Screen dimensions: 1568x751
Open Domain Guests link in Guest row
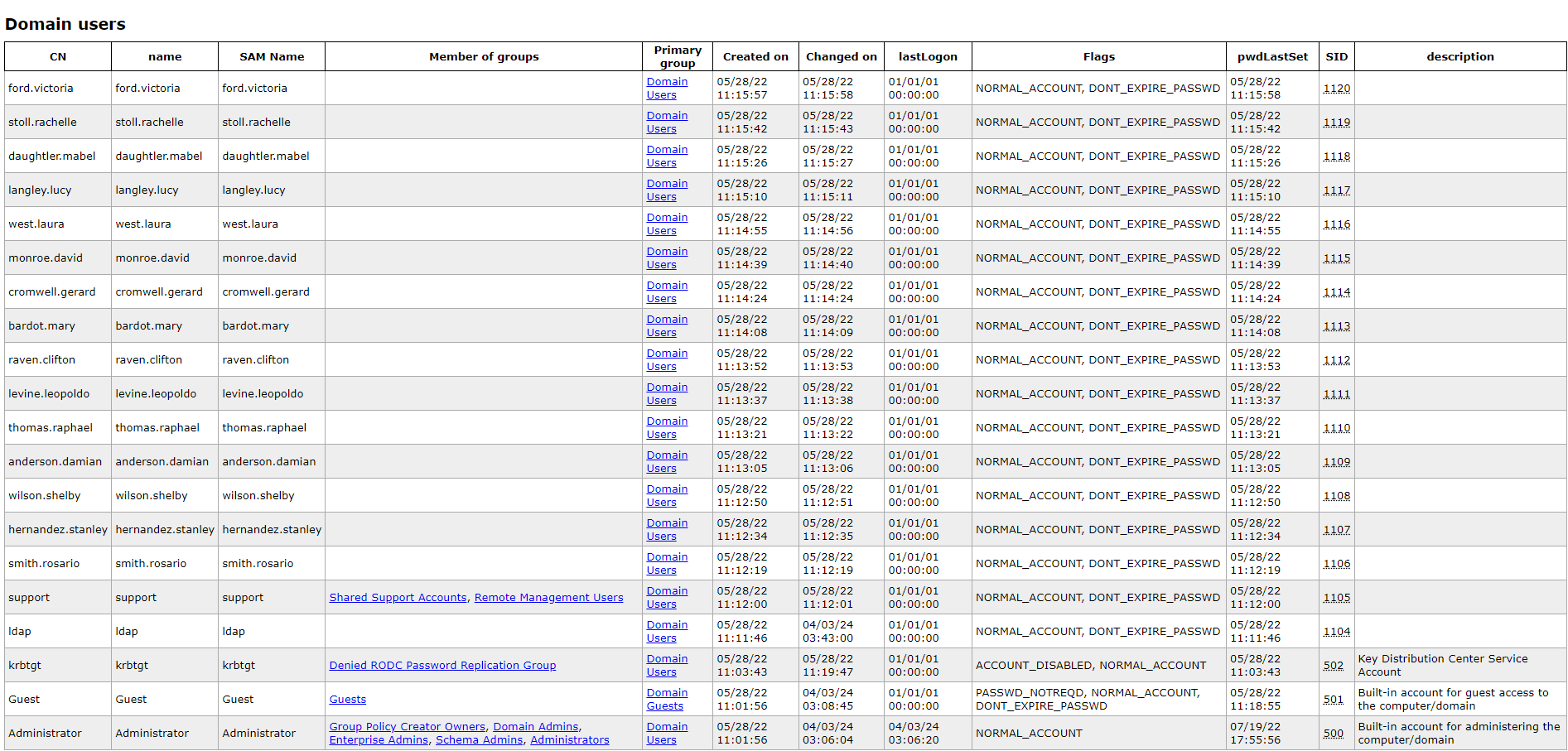(667, 700)
